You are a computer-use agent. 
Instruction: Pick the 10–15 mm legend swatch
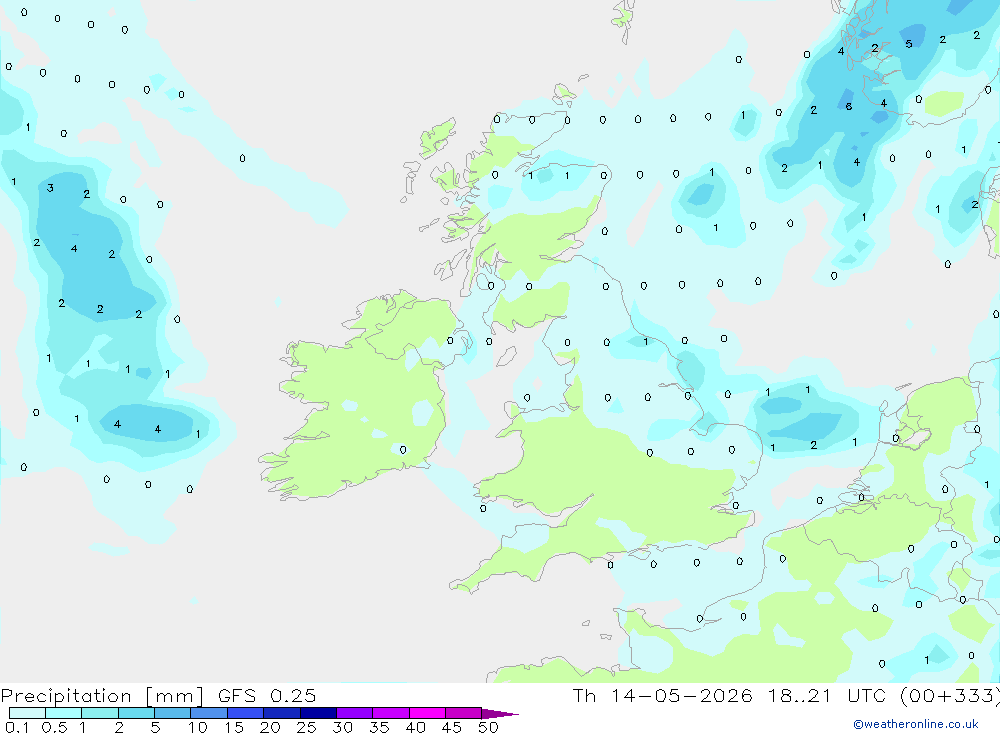[209, 713]
